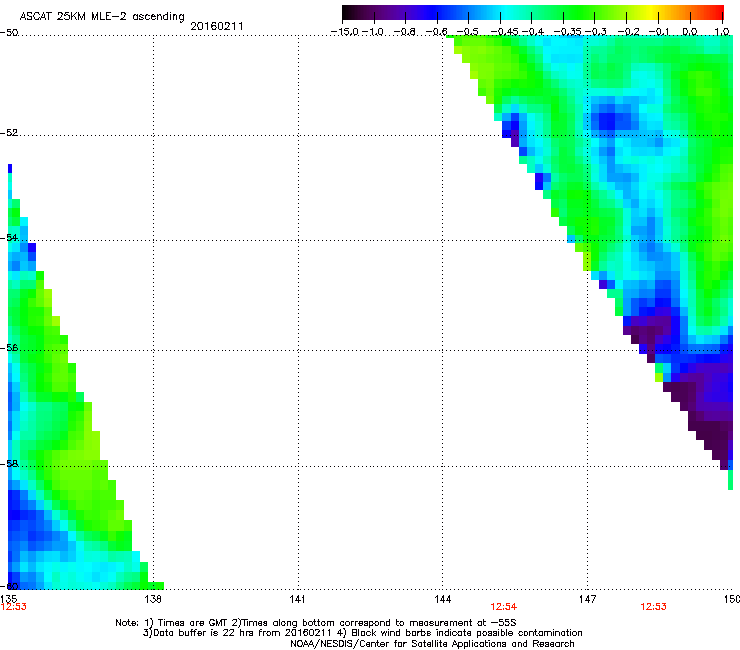Image resolution: width=740 pixels, height=650 pixels.
Task: Click the -50 latitude axis label
Action: (x=9, y=33)
